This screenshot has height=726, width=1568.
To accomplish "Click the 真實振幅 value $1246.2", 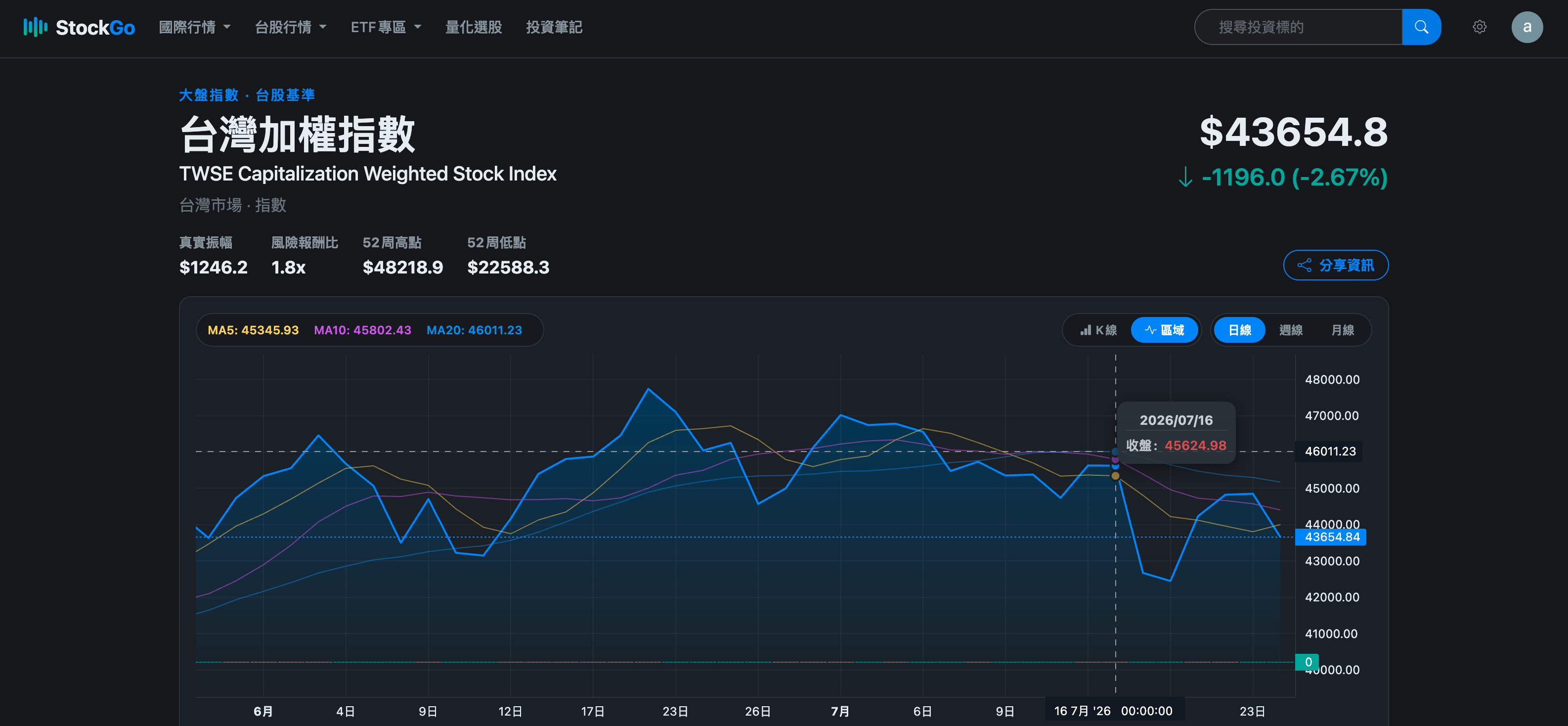I will pyautogui.click(x=214, y=268).
